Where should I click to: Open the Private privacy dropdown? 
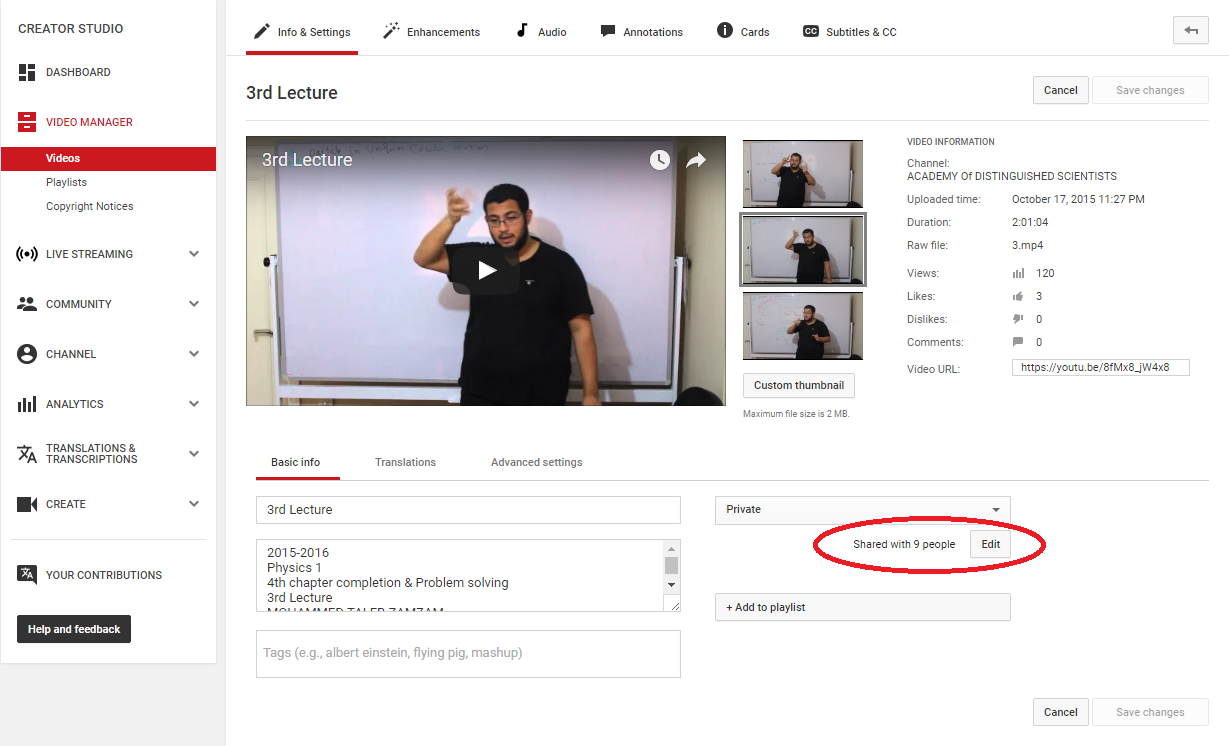(863, 510)
